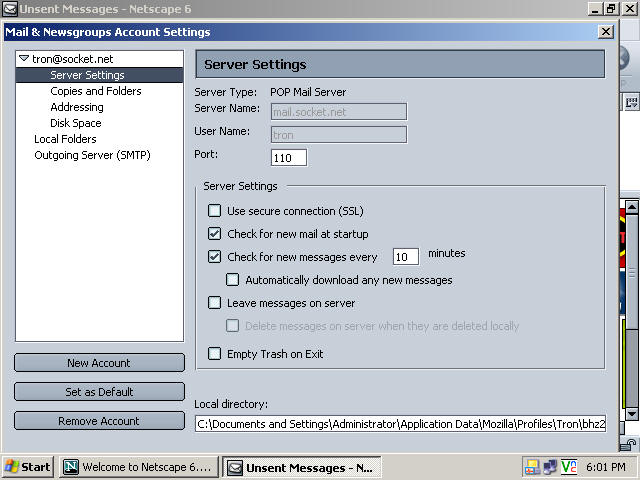Enable Automatically download any new messages
Screen dimensions: 640x480
232,280
